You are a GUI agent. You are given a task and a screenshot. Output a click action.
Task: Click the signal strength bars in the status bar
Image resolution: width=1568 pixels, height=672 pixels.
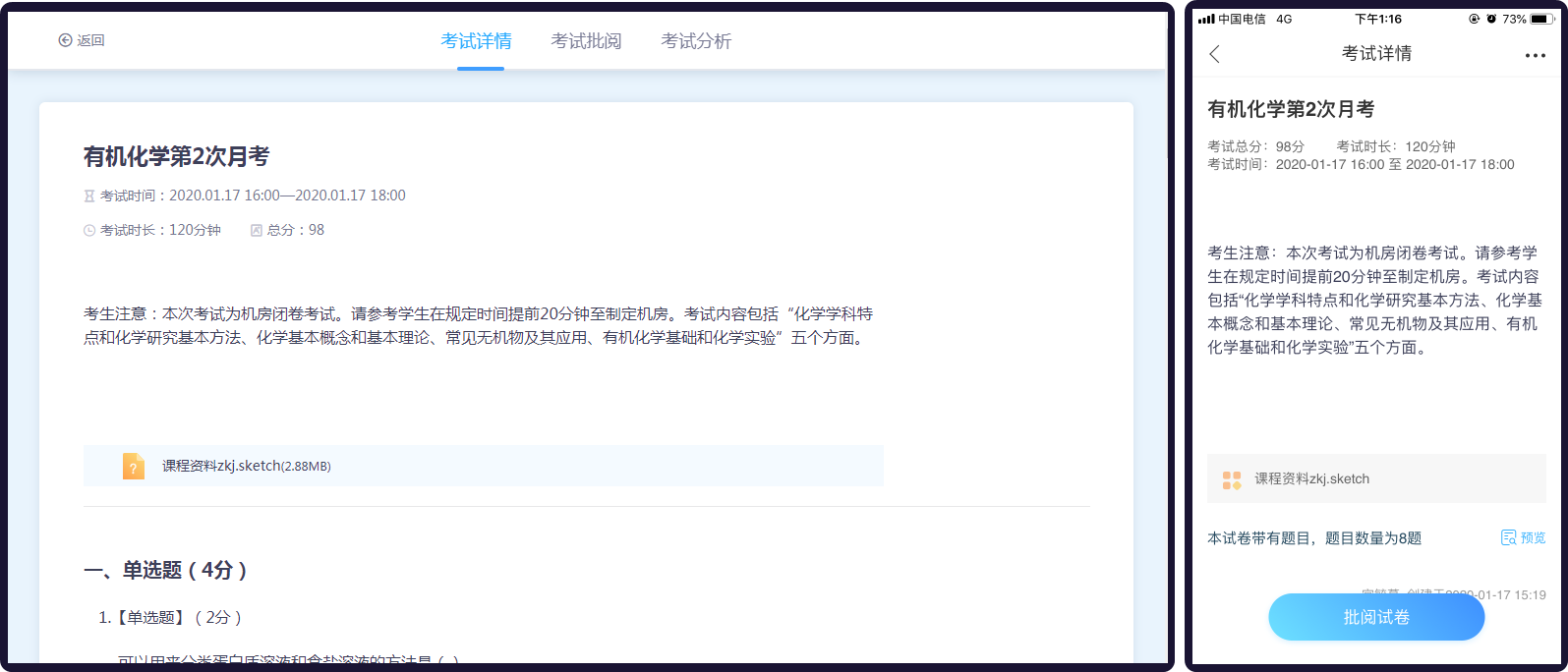click(1206, 19)
